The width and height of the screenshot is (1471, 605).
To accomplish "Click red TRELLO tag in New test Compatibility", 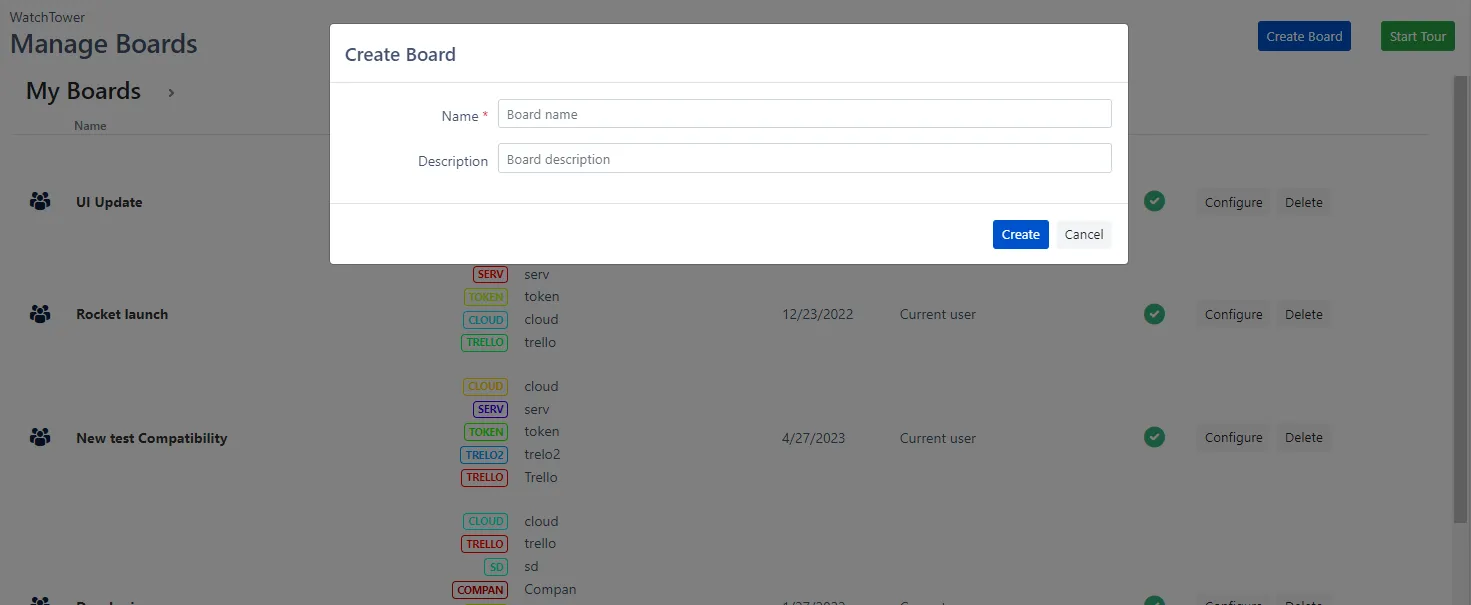I will (485, 477).
